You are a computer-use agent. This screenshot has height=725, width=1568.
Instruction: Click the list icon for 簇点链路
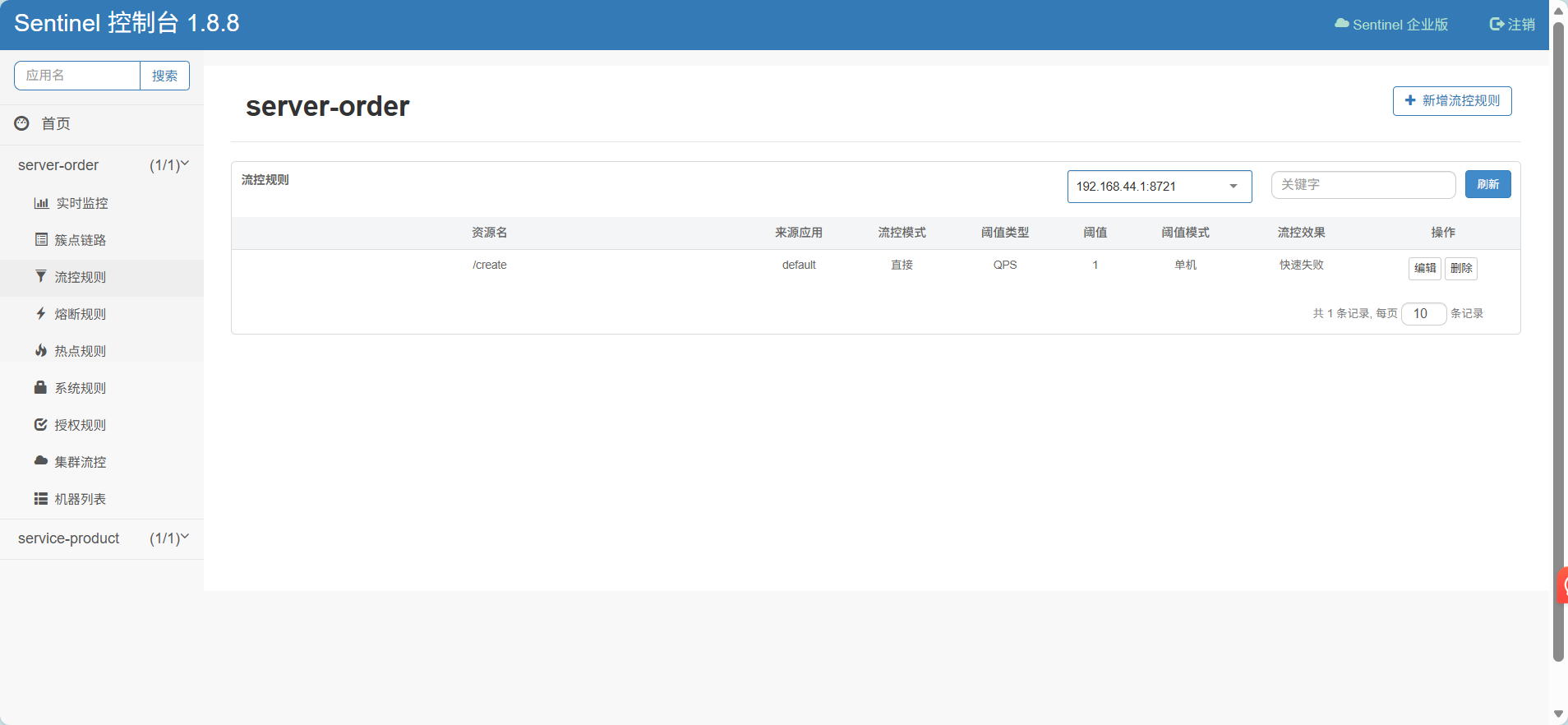pyautogui.click(x=41, y=239)
